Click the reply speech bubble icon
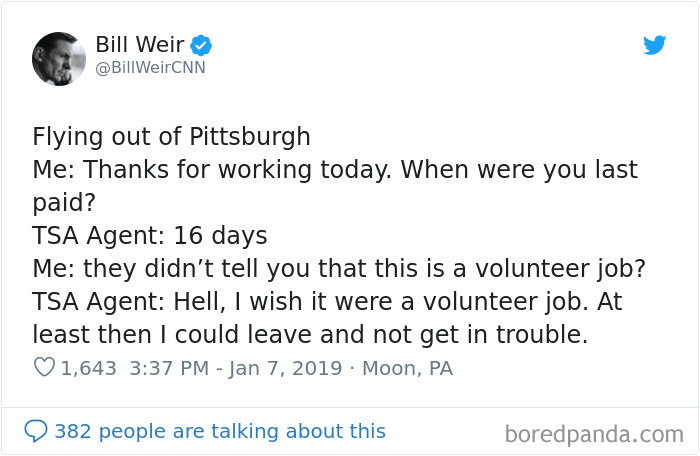Screen dimensions: 700x456 pos(36,431)
